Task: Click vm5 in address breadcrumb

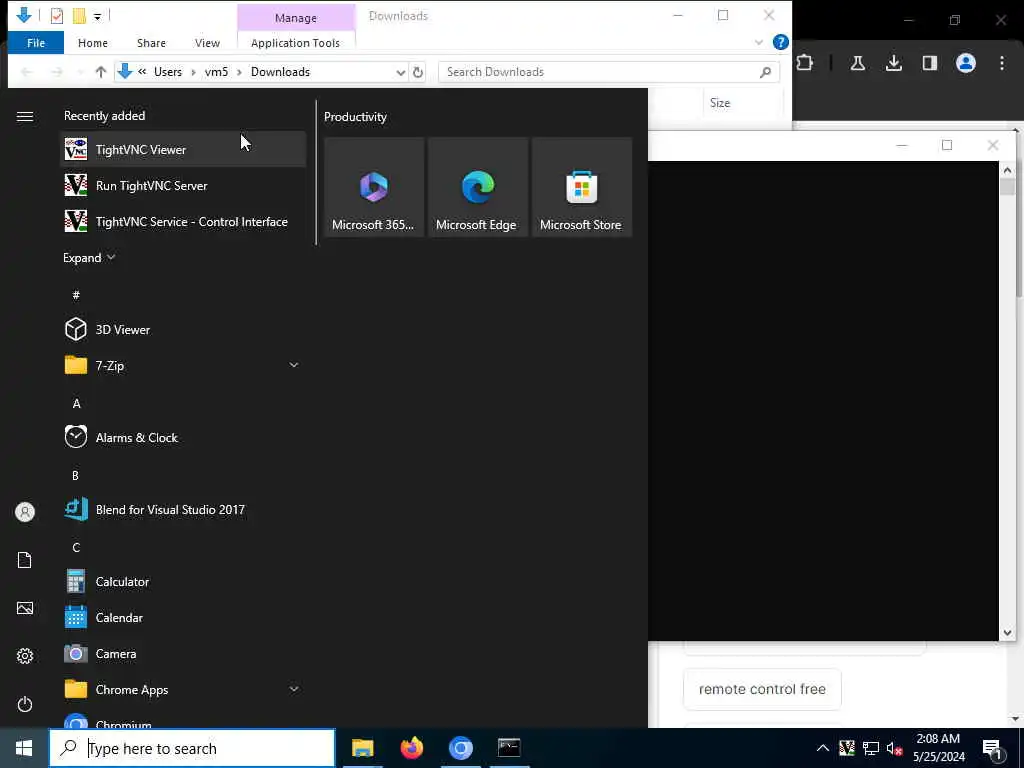Action: [216, 72]
